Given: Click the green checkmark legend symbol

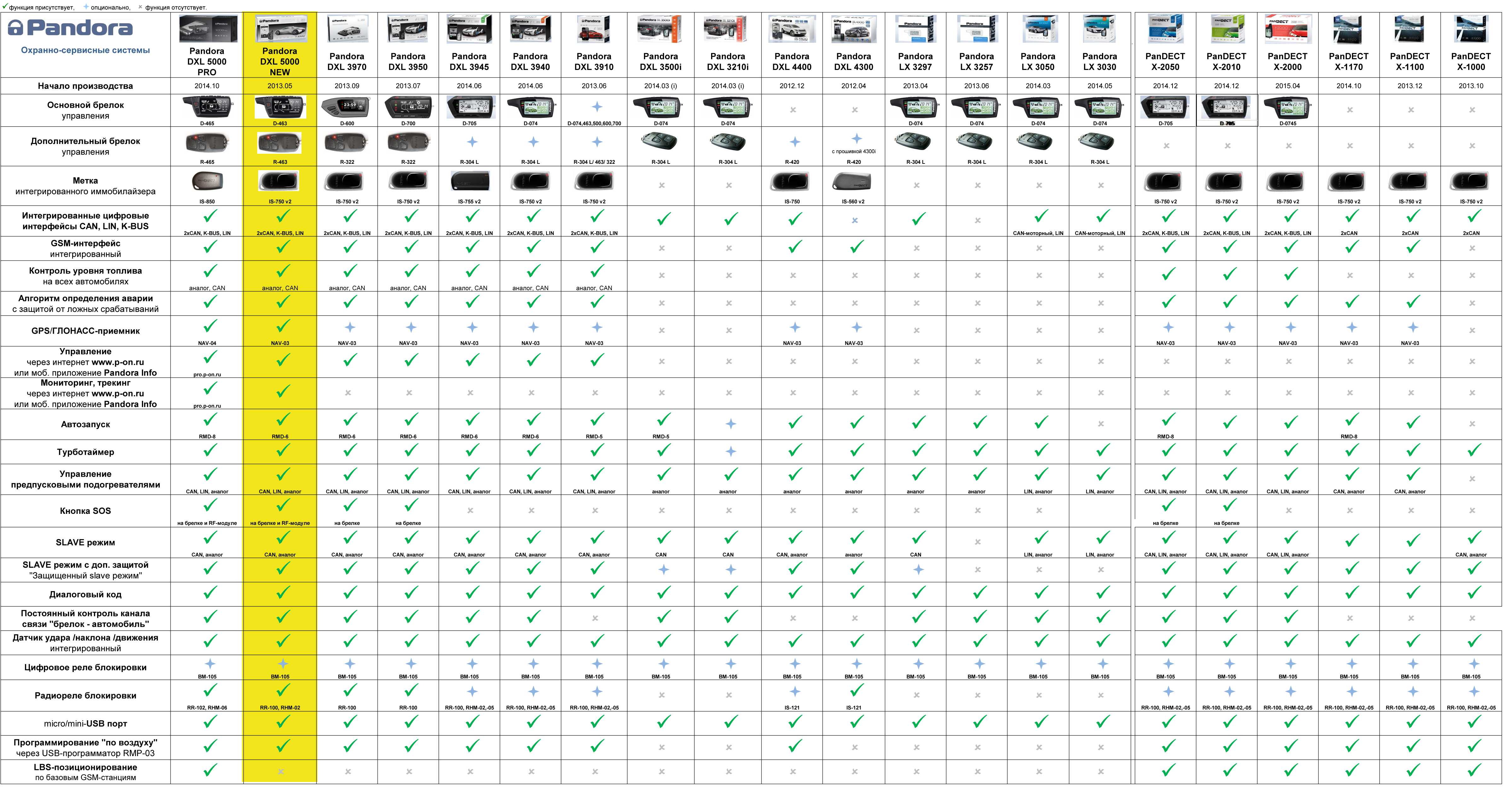Looking at the screenshot, I should click(5, 6).
